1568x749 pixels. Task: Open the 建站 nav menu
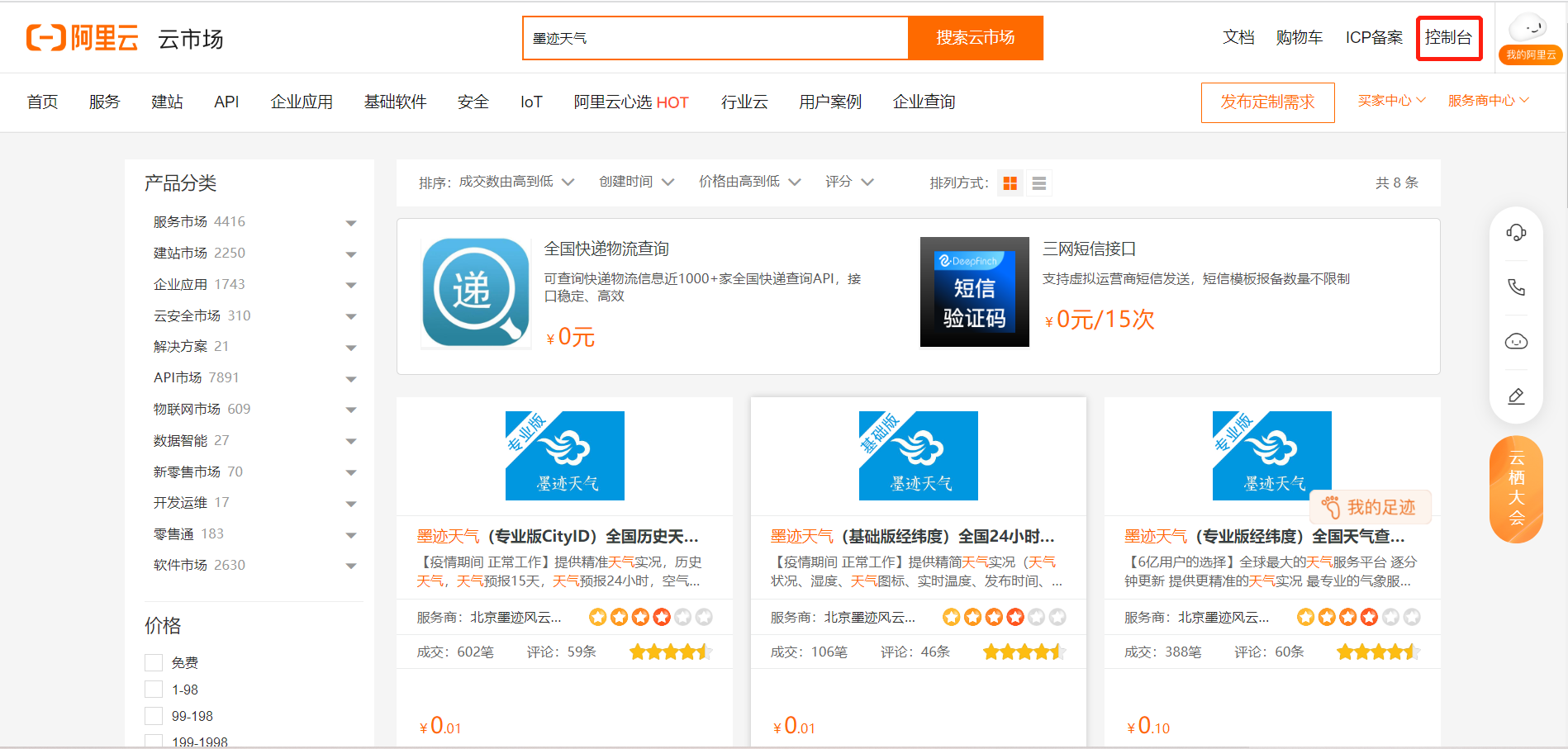[167, 102]
